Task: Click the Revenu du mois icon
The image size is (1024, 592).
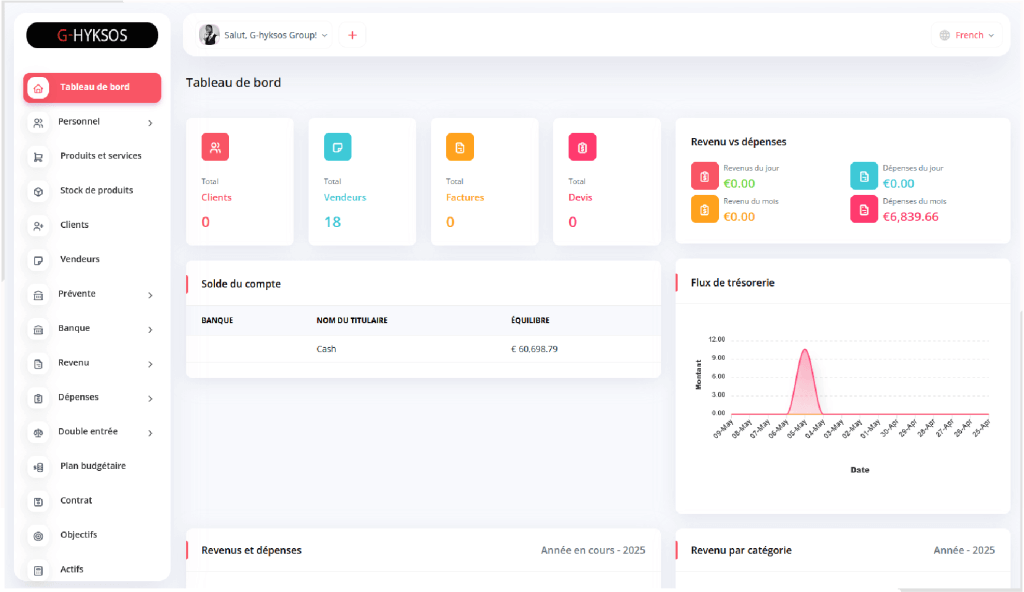Action: coord(705,209)
